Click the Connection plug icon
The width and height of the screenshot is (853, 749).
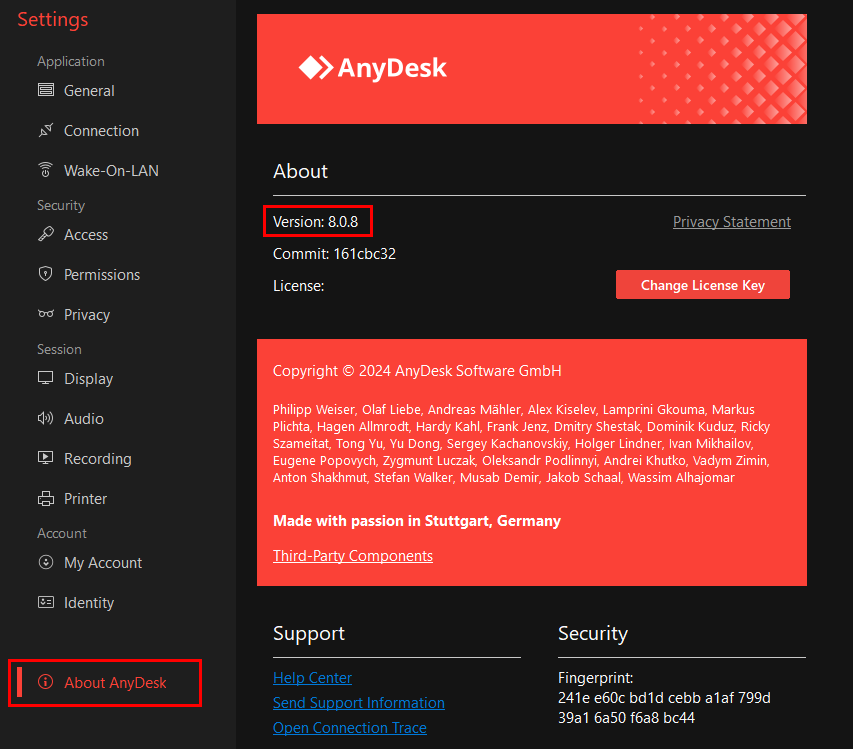pyautogui.click(x=45, y=130)
